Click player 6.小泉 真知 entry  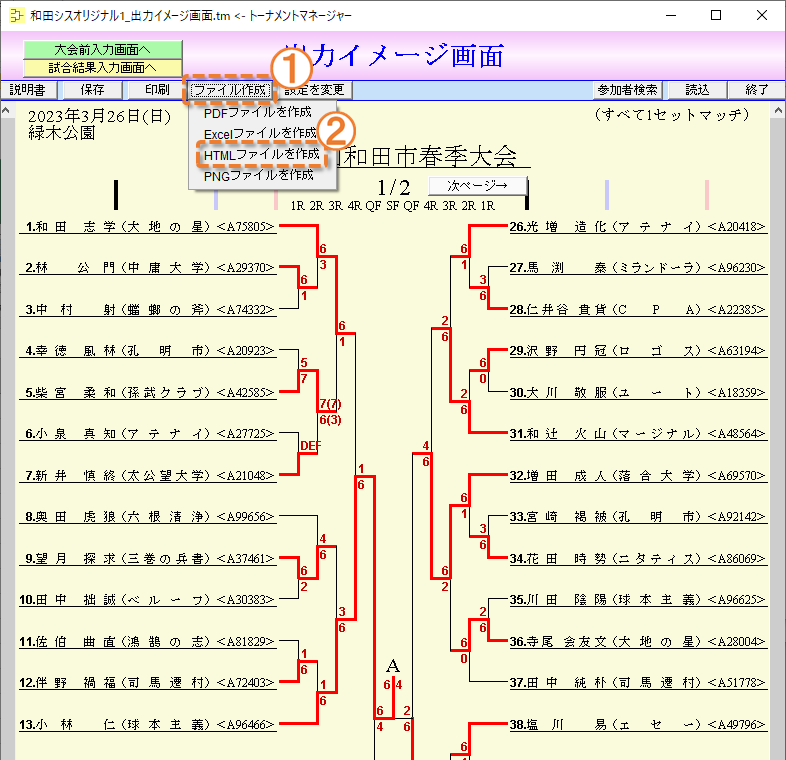(x=149, y=434)
